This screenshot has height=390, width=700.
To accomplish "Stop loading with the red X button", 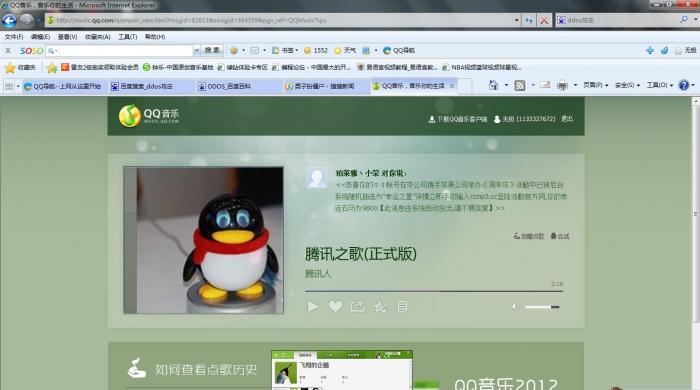I will coord(544,20).
